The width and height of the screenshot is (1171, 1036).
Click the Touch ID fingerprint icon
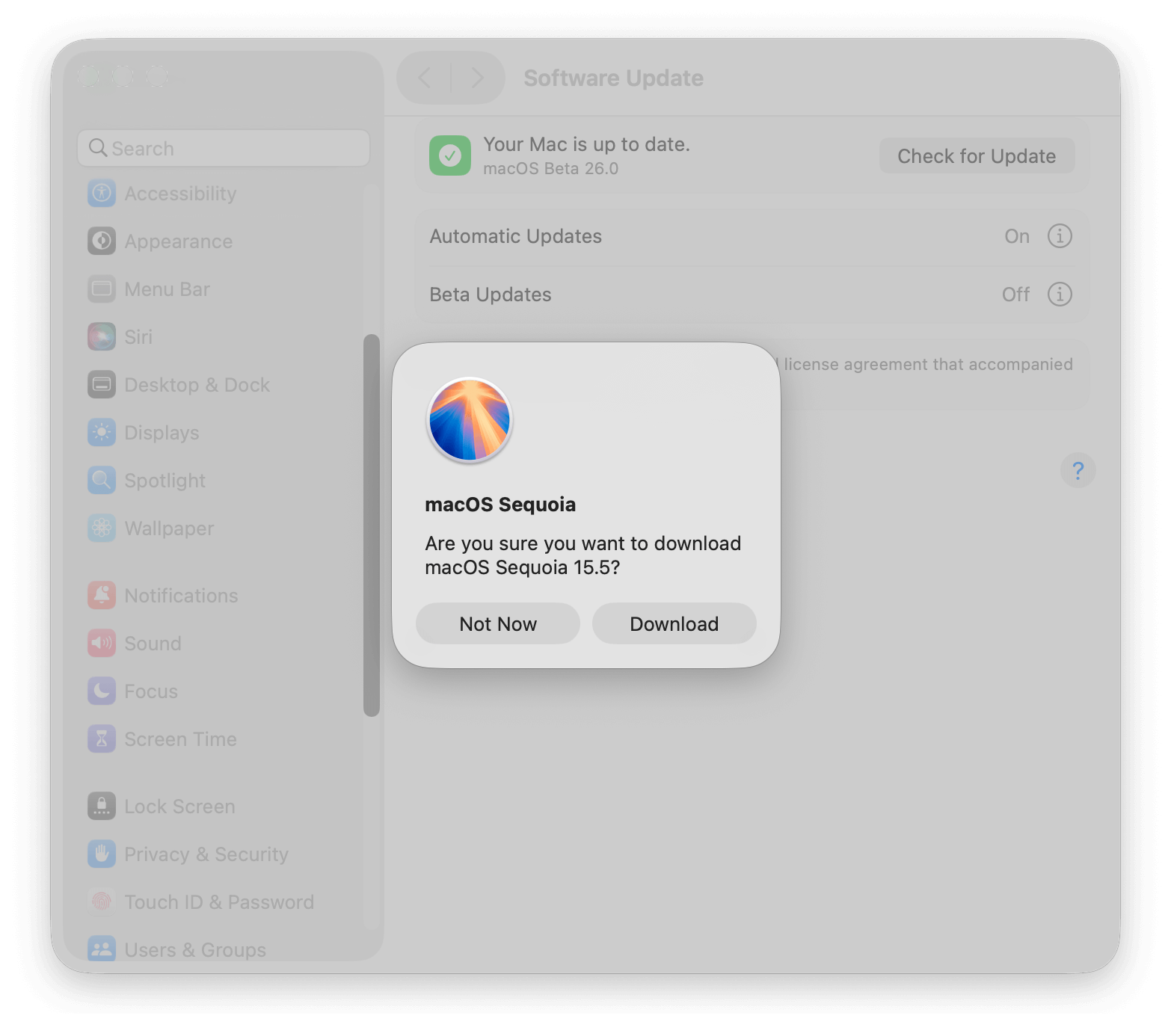[102, 902]
